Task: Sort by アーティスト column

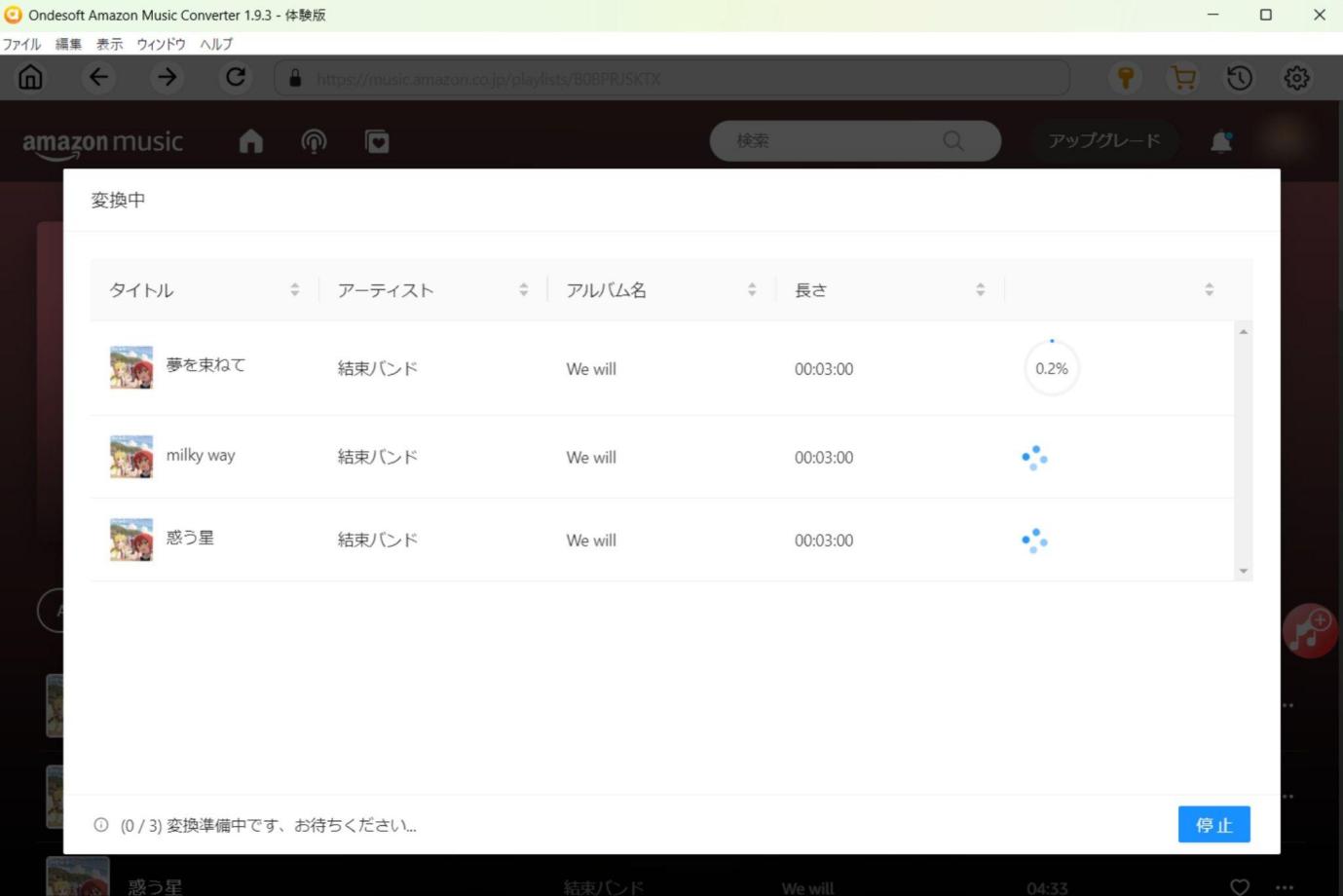Action: (x=523, y=289)
